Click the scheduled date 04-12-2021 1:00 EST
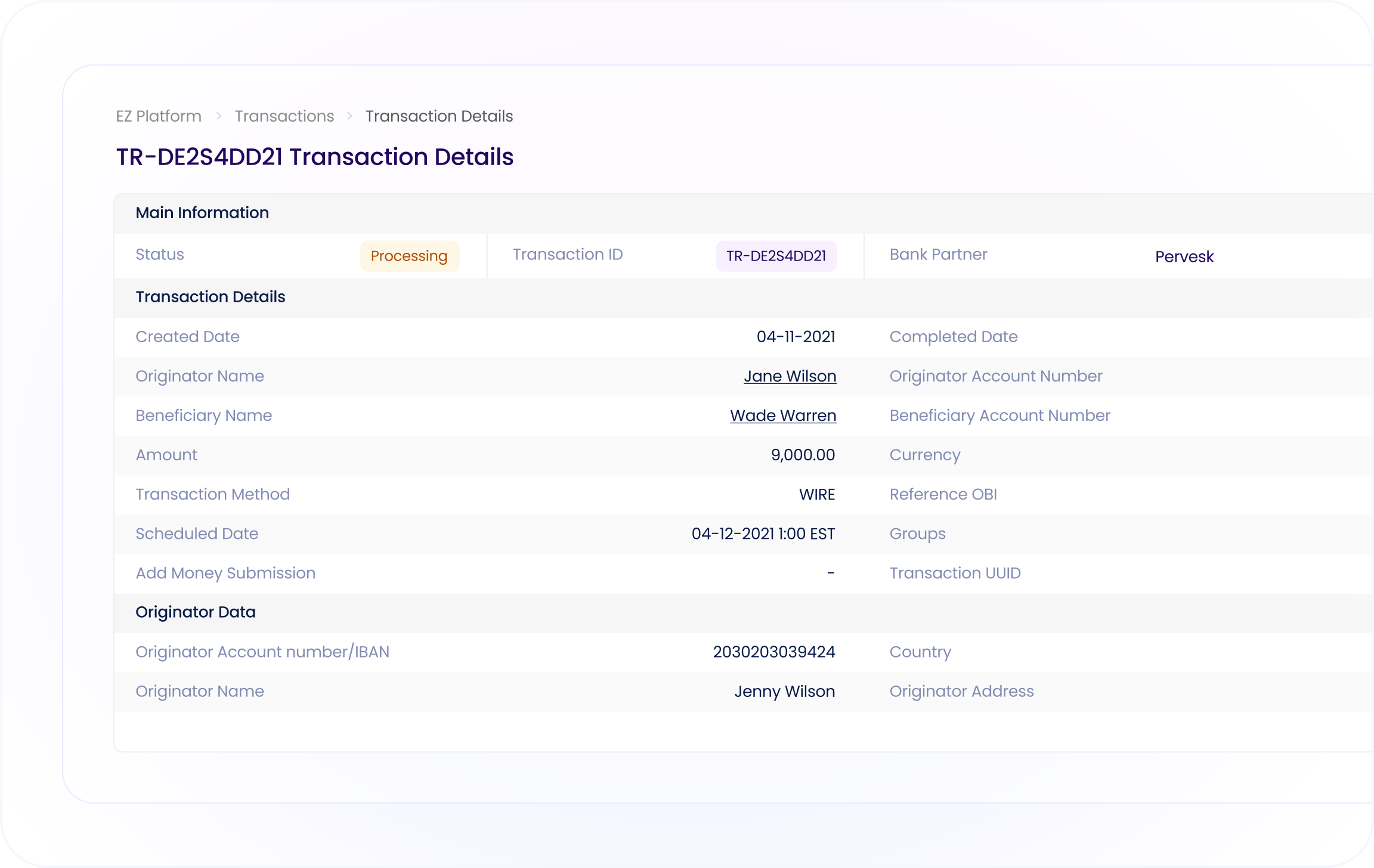Screen dimensions: 1374x868 click(x=763, y=534)
